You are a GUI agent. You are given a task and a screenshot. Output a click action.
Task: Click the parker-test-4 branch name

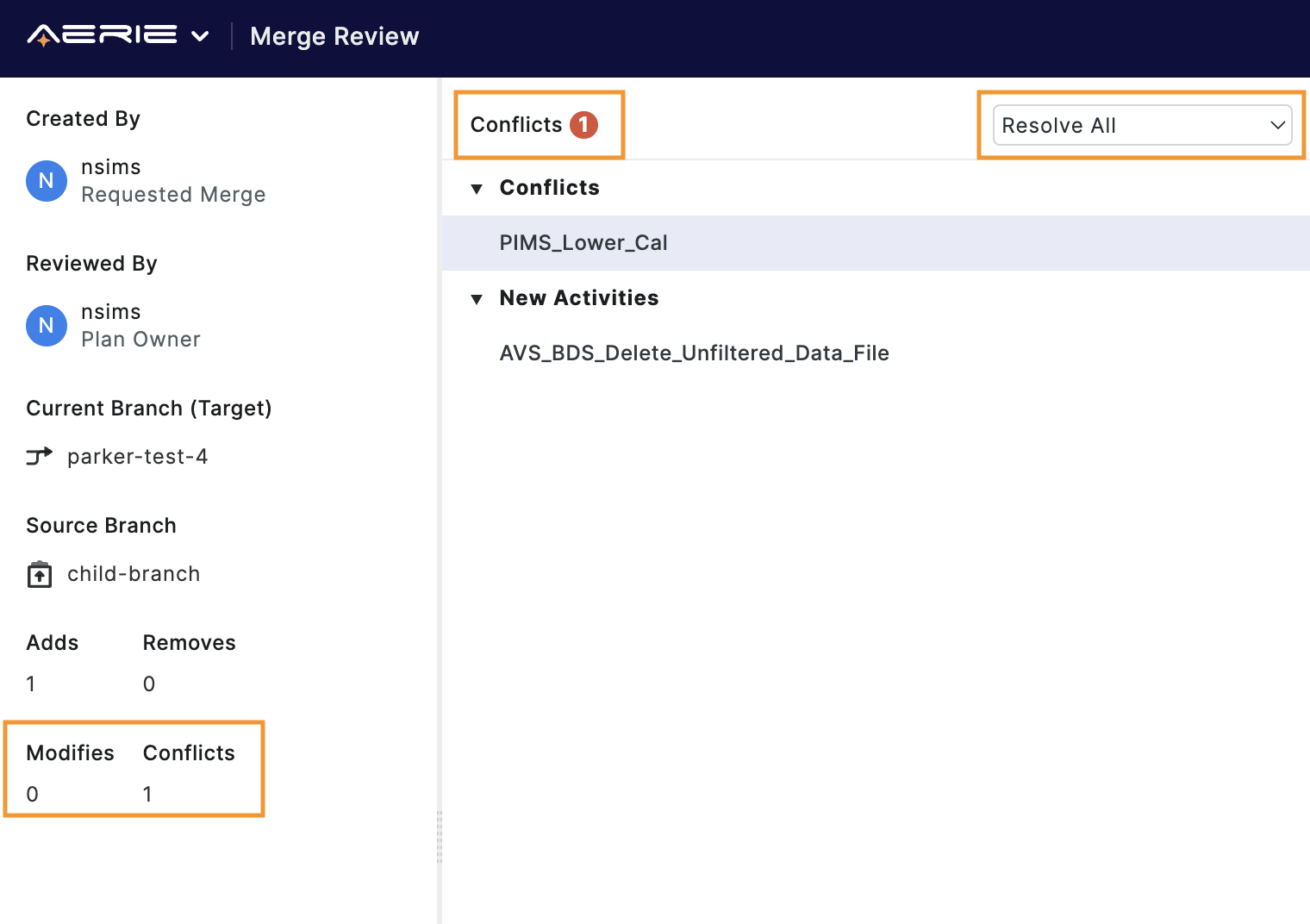click(137, 456)
